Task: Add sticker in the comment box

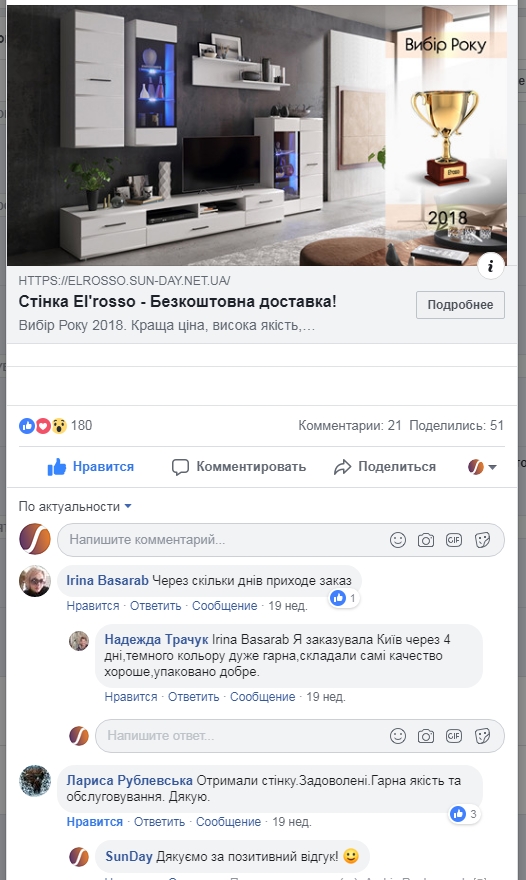Action: coord(482,540)
